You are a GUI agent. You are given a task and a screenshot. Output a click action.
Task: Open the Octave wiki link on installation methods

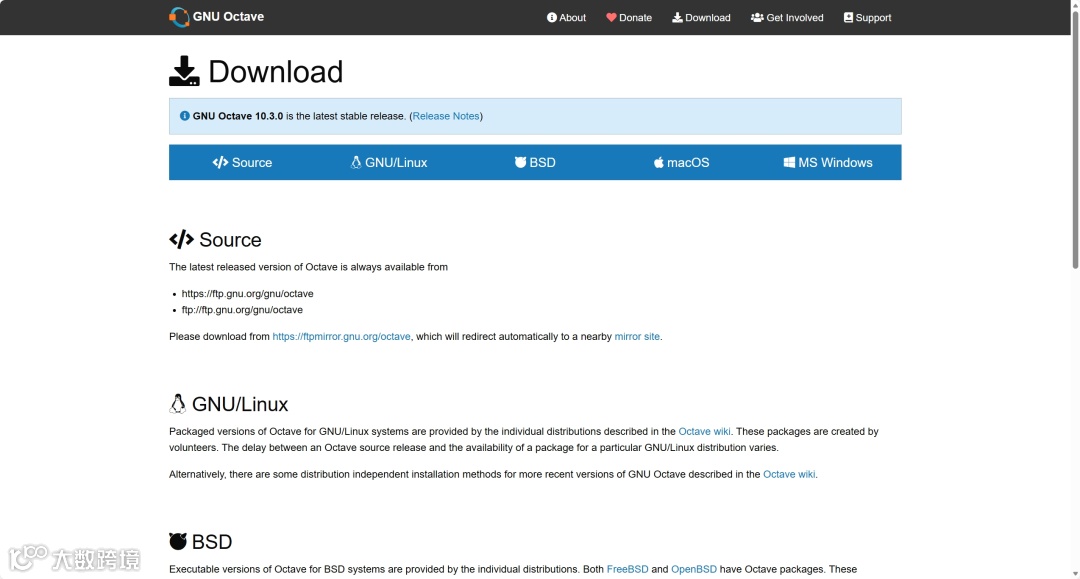pos(789,474)
